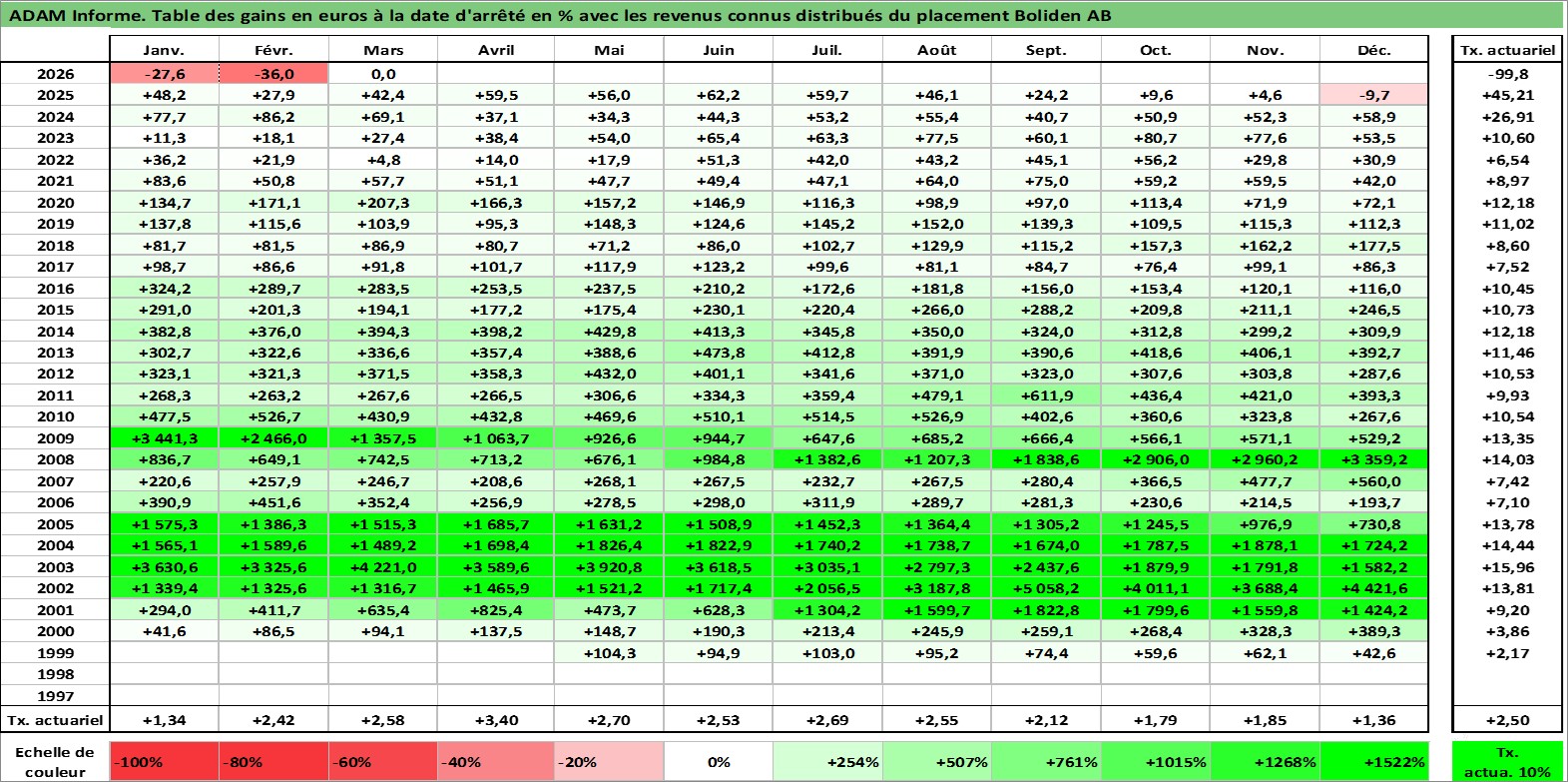This screenshot has height=782, width=1568.
Task: Click the '+5 058,2' cell for Sept. 2002
Action: coord(1046,588)
